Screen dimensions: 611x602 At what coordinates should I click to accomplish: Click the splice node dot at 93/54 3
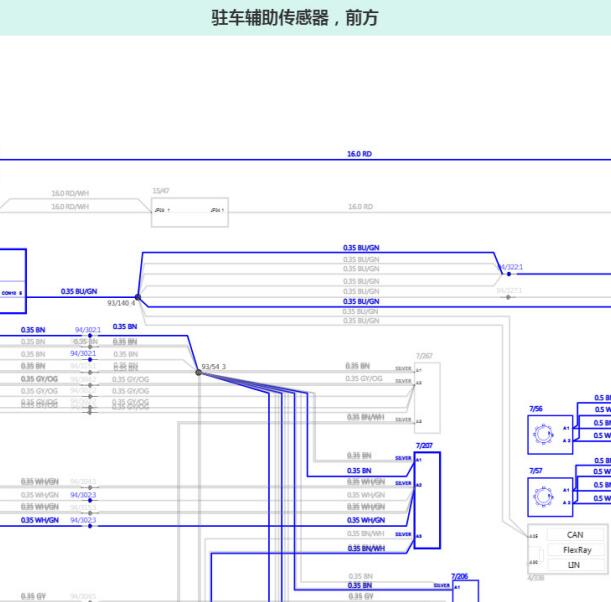(199, 372)
